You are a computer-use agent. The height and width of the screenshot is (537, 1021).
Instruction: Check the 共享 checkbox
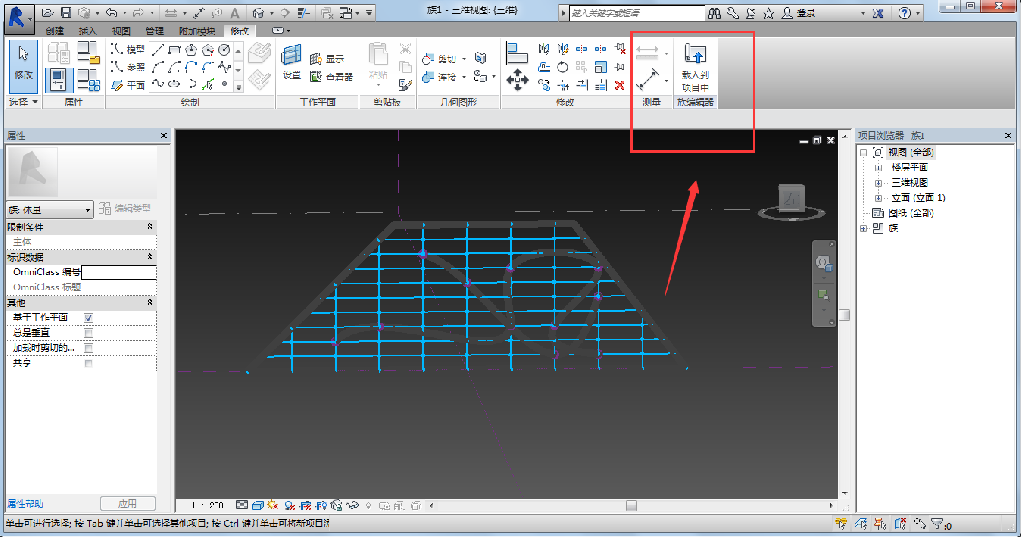coord(88,363)
